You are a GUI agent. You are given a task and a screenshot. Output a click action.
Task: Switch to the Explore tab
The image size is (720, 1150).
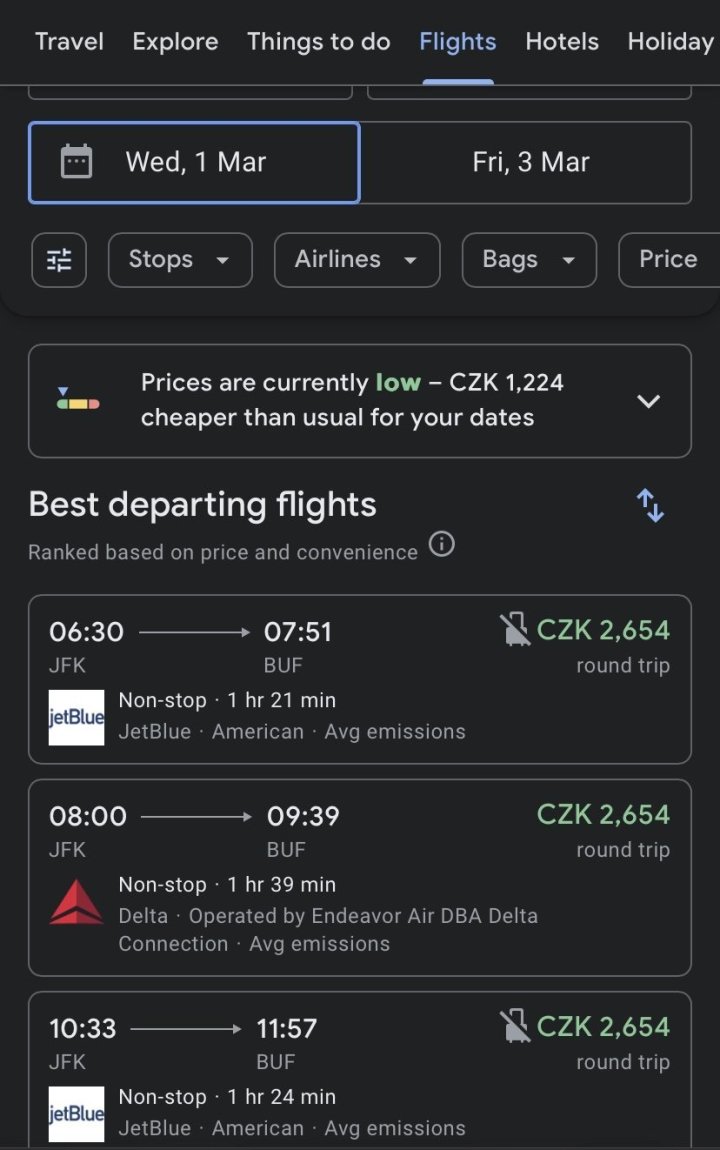coord(175,42)
